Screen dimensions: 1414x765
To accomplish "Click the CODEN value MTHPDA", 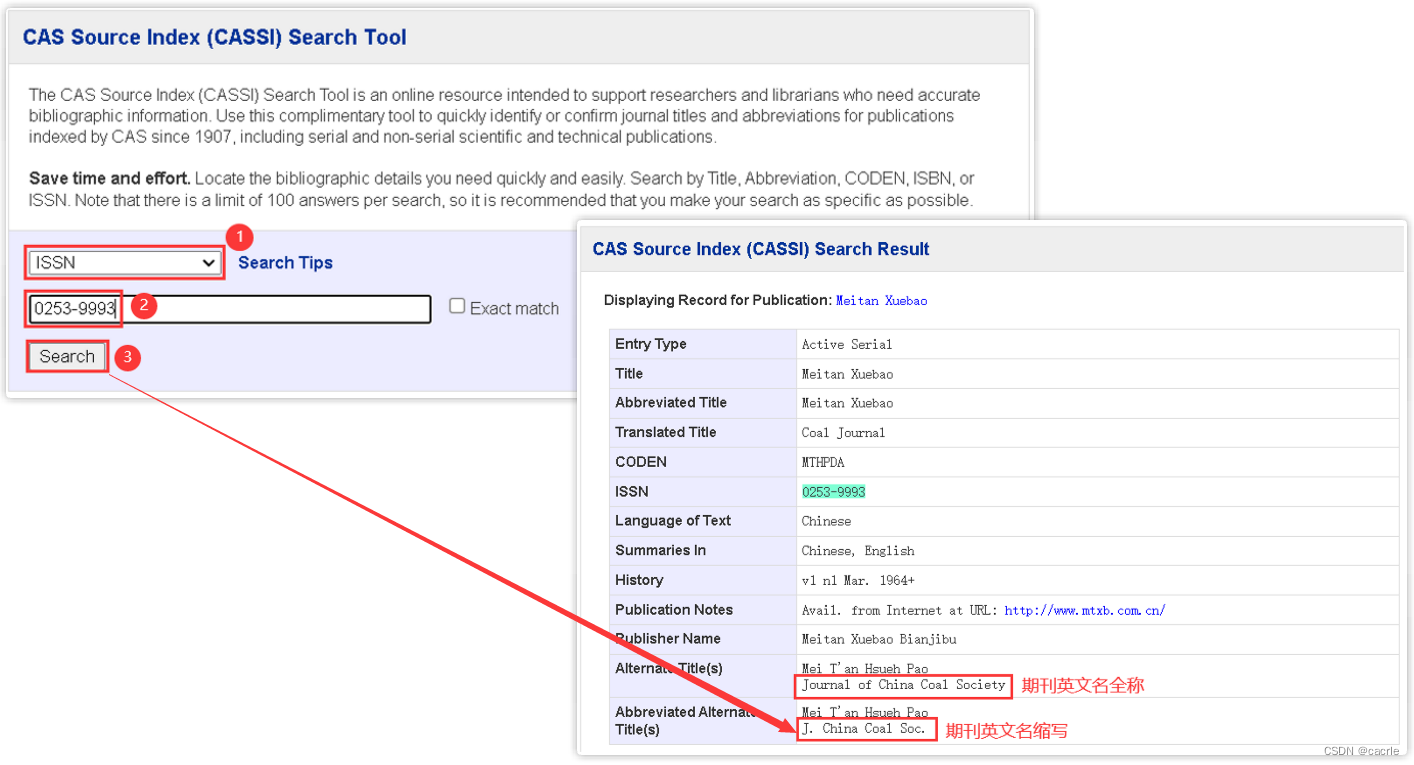I will [x=823, y=462].
